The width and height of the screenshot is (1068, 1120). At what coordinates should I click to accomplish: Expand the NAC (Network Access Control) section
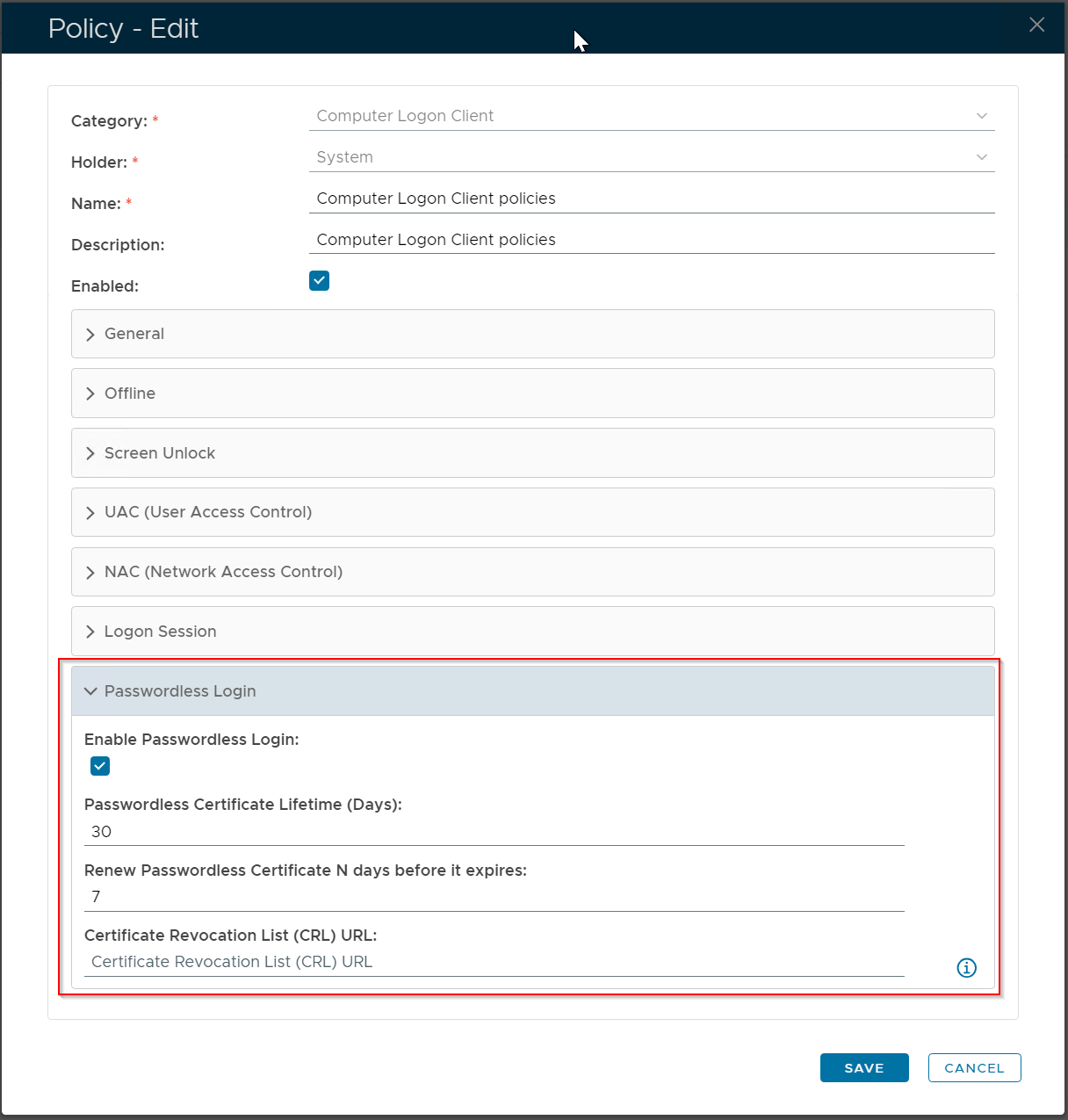pyautogui.click(x=532, y=572)
